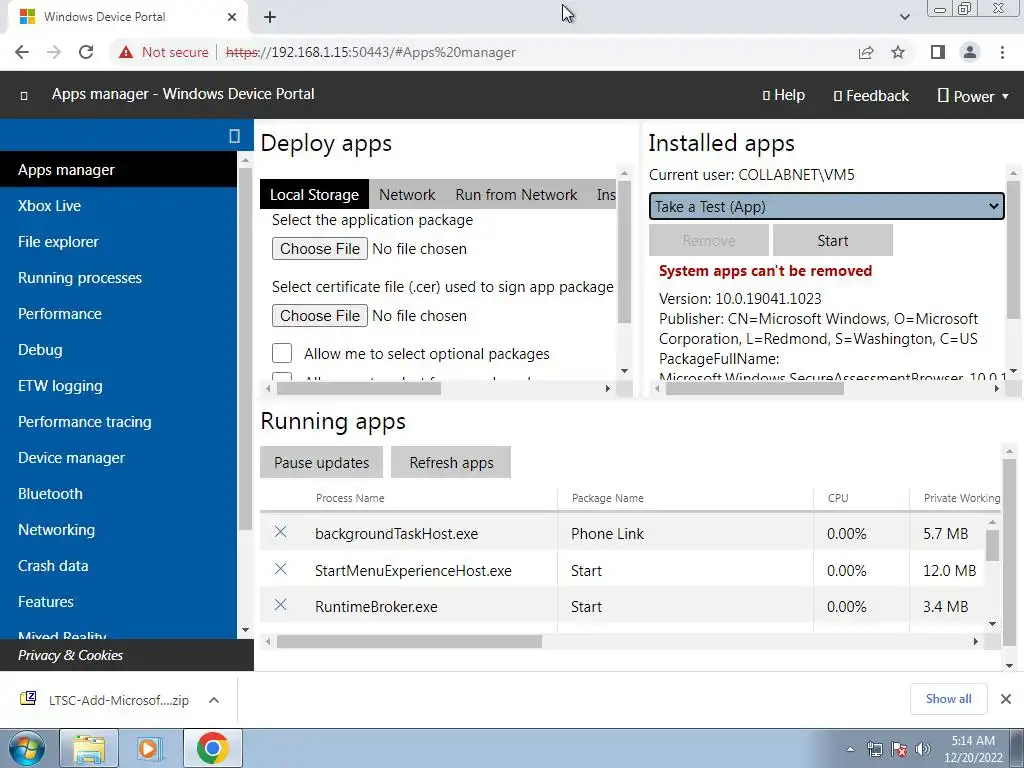Open the installed apps dropdown
The width and height of the screenshot is (1024, 768).
coord(826,206)
